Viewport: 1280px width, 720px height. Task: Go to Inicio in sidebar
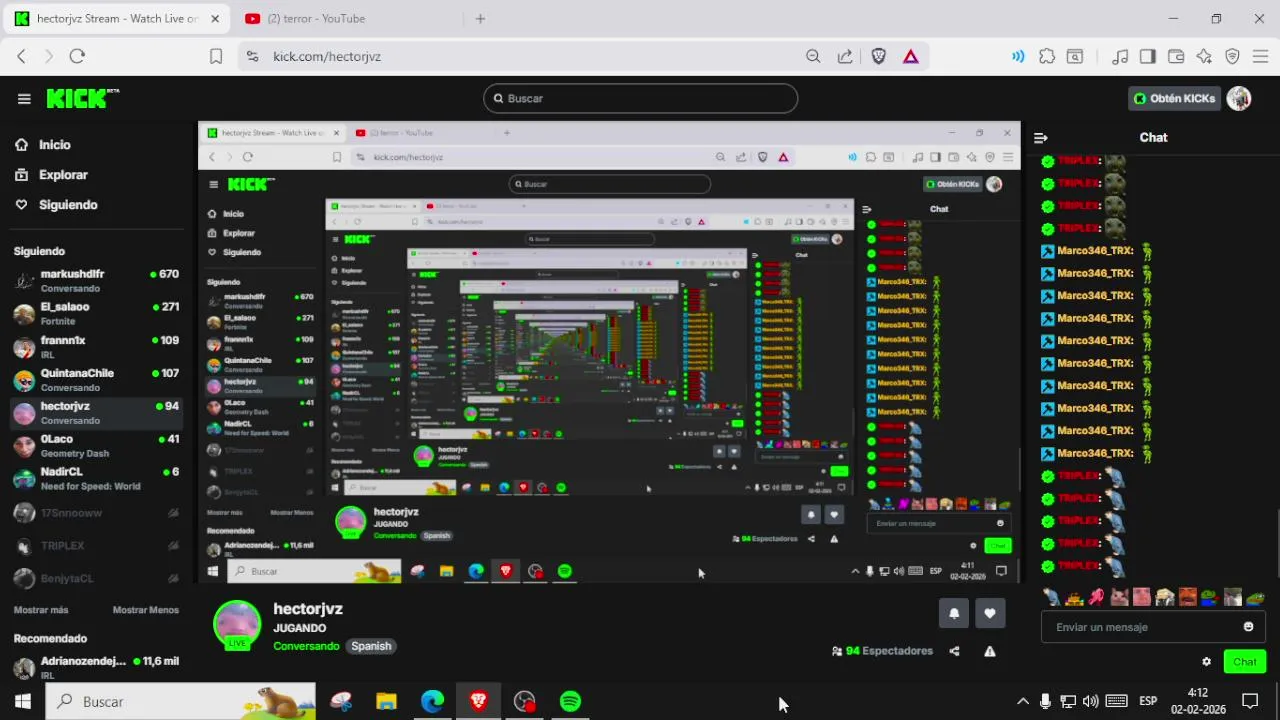tap(42, 145)
